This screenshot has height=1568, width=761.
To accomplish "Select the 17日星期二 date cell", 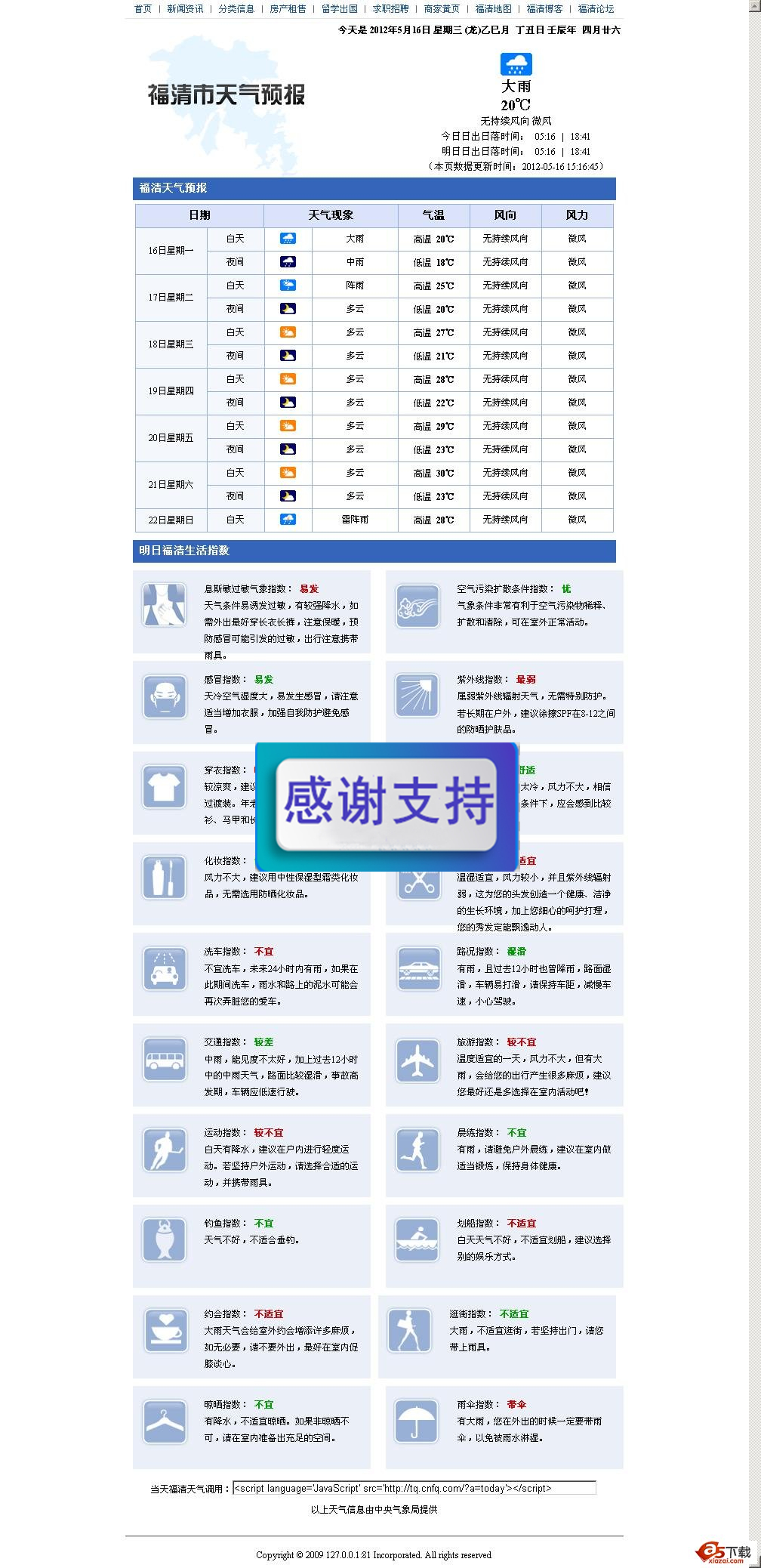I will [x=171, y=298].
